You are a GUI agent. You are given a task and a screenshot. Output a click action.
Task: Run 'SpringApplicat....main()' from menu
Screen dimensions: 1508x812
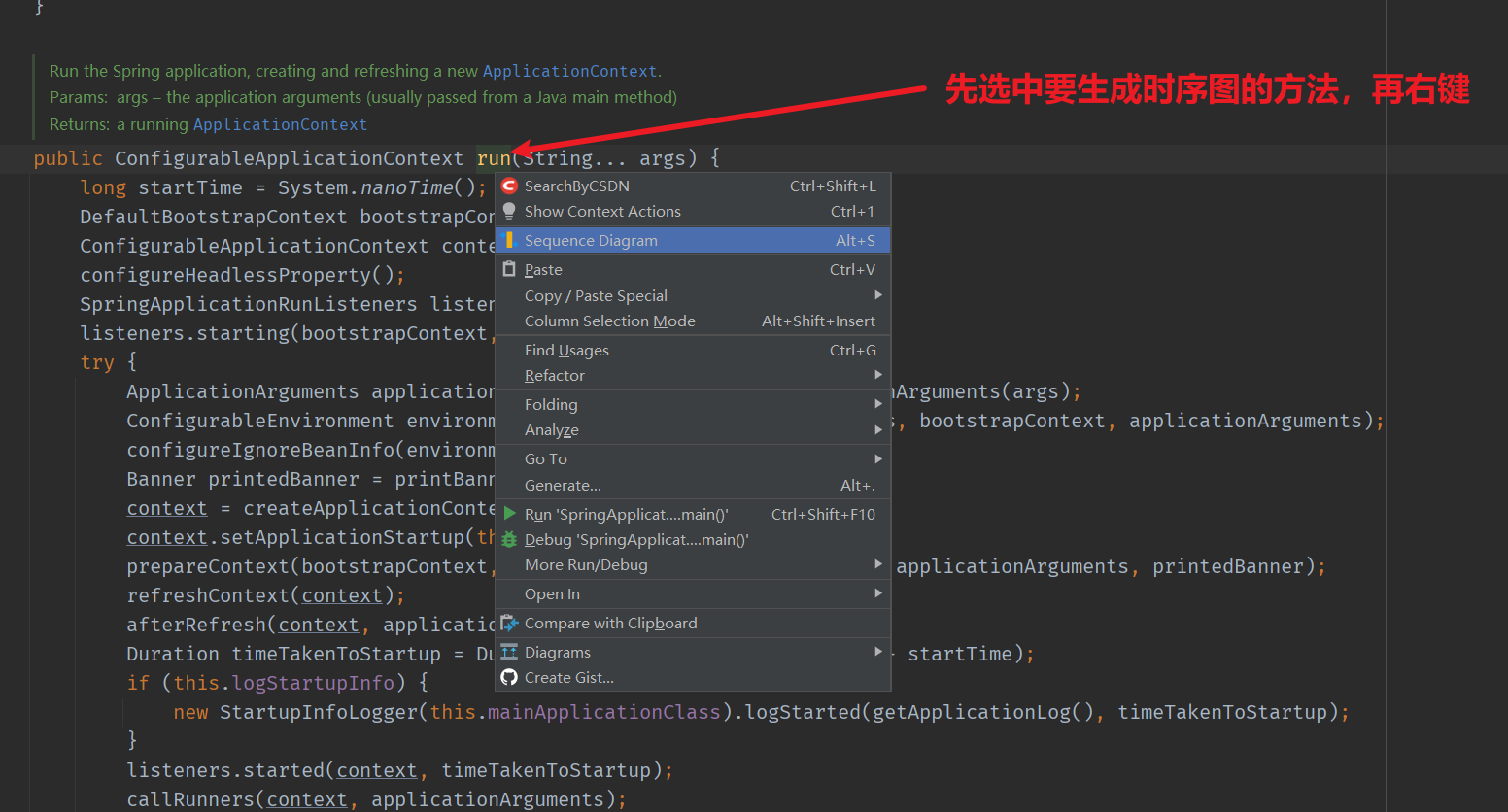tap(693, 514)
